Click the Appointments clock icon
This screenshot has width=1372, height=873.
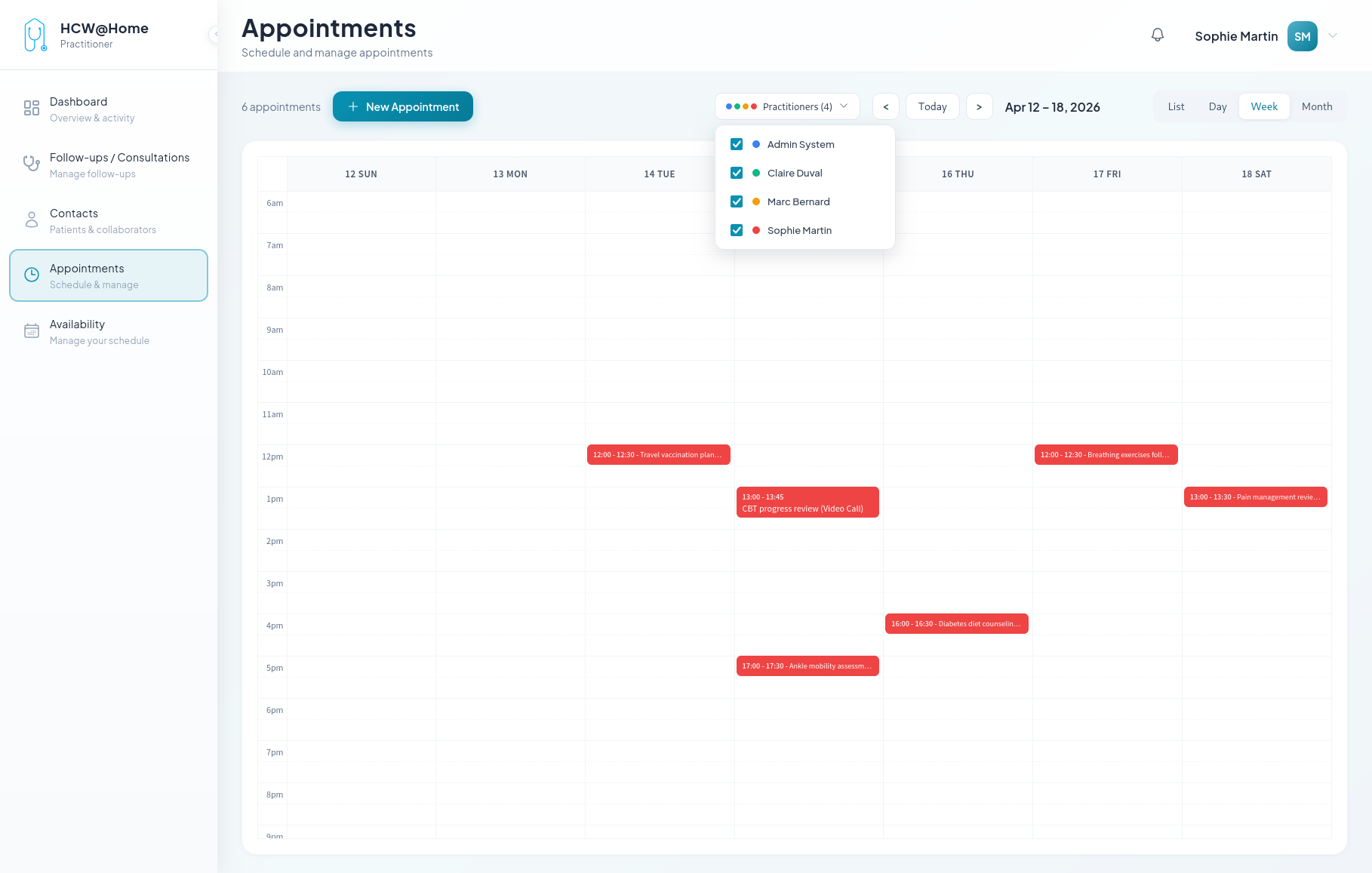(31, 275)
